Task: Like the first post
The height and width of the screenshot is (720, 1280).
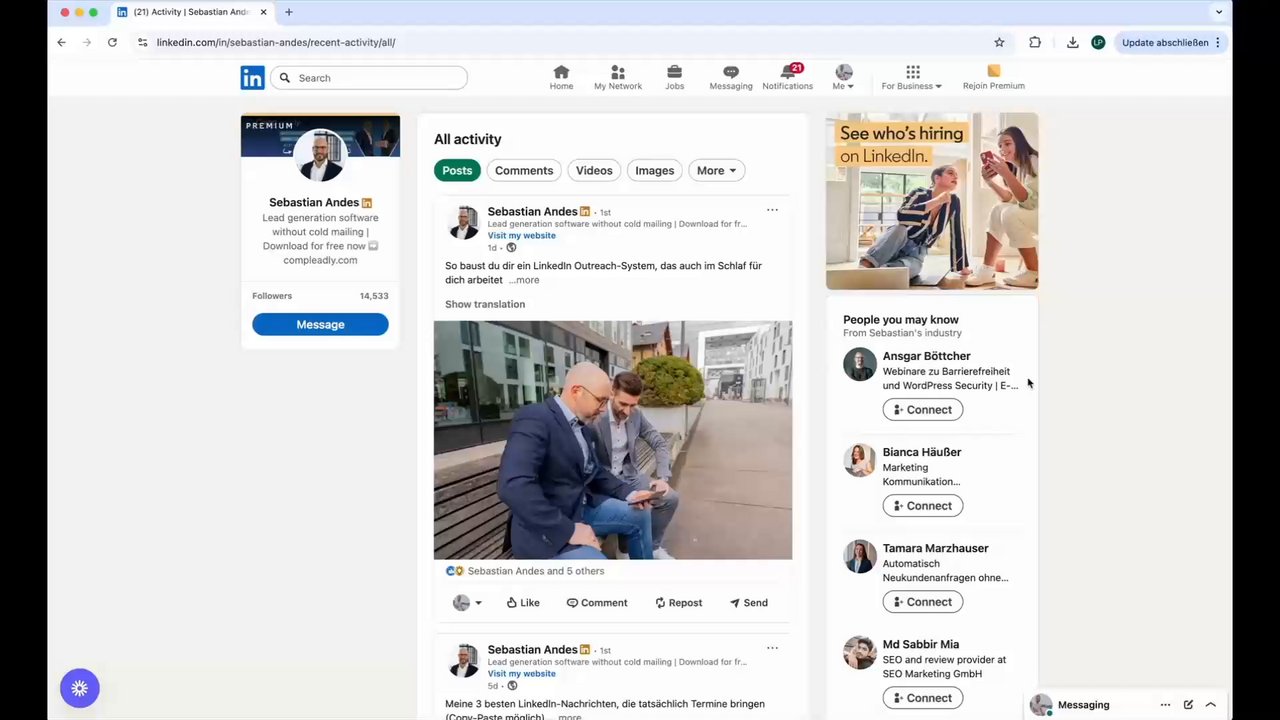Action: coord(522,603)
